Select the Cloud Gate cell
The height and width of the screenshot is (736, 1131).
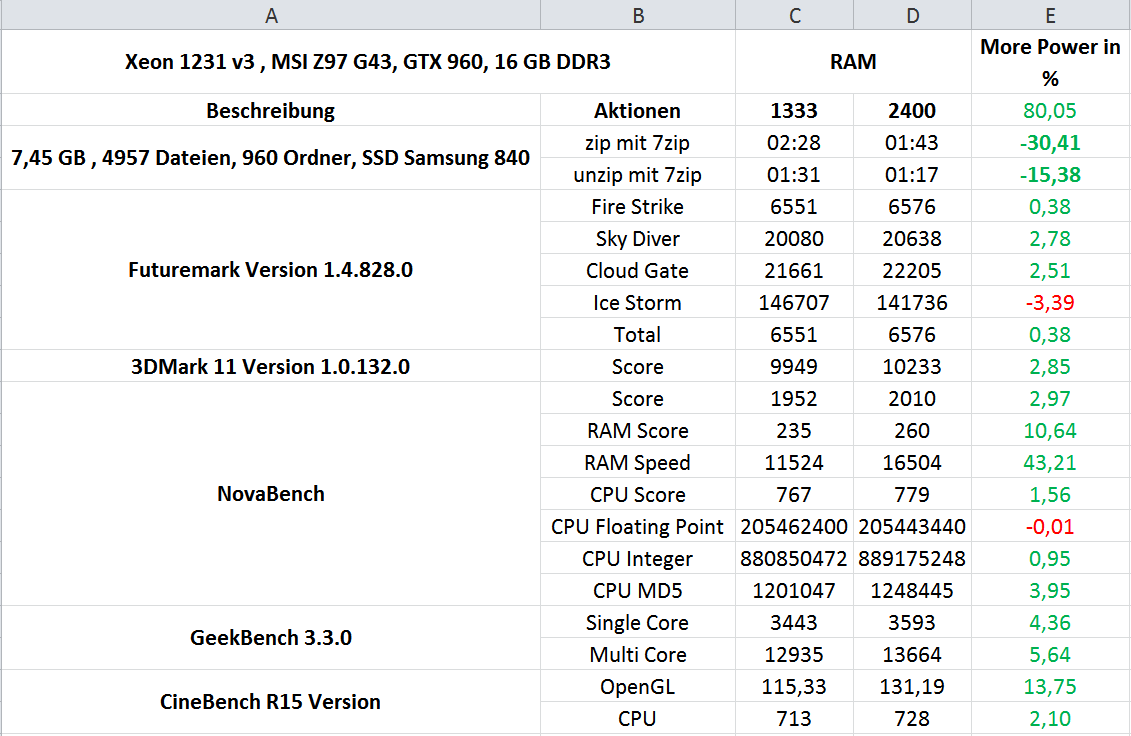pyautogui.click(x=638, y=271)
